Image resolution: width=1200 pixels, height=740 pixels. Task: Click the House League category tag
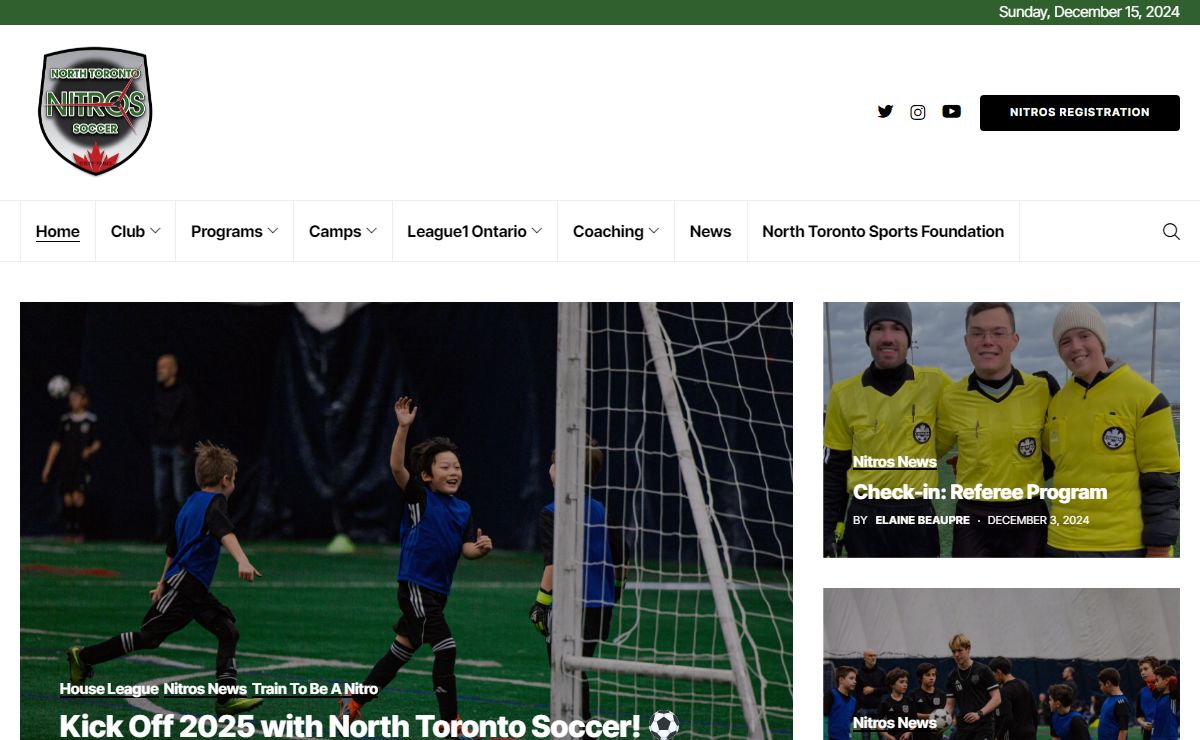109,689
